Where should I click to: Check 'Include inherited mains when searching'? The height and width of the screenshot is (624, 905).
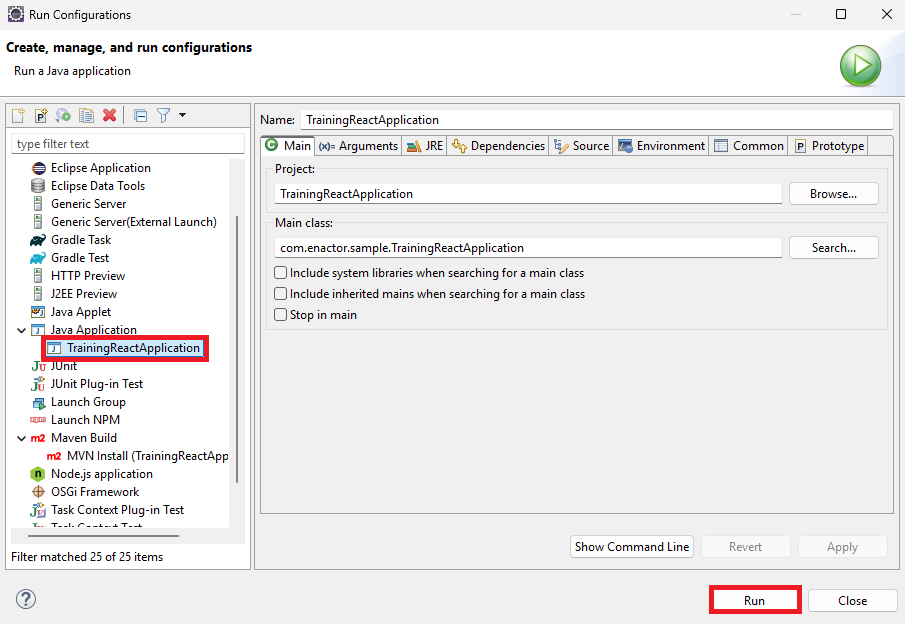point(280,294)
